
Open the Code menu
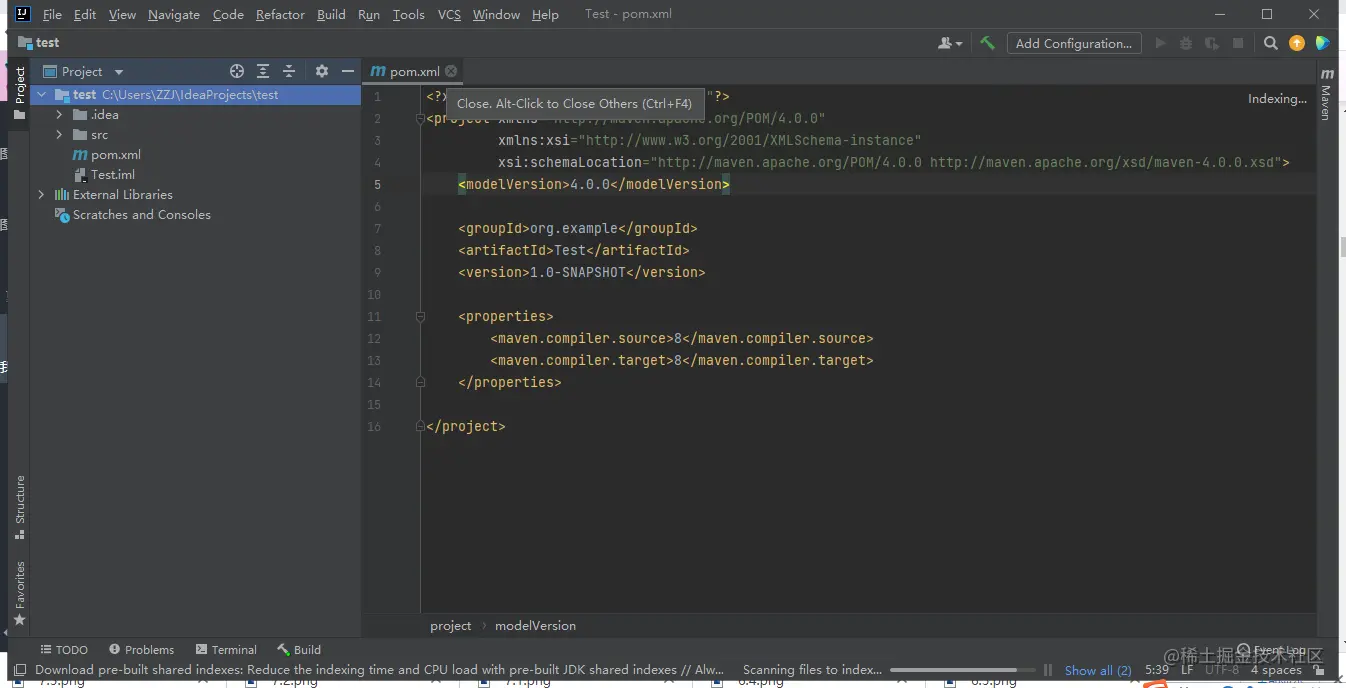(228, 15)
